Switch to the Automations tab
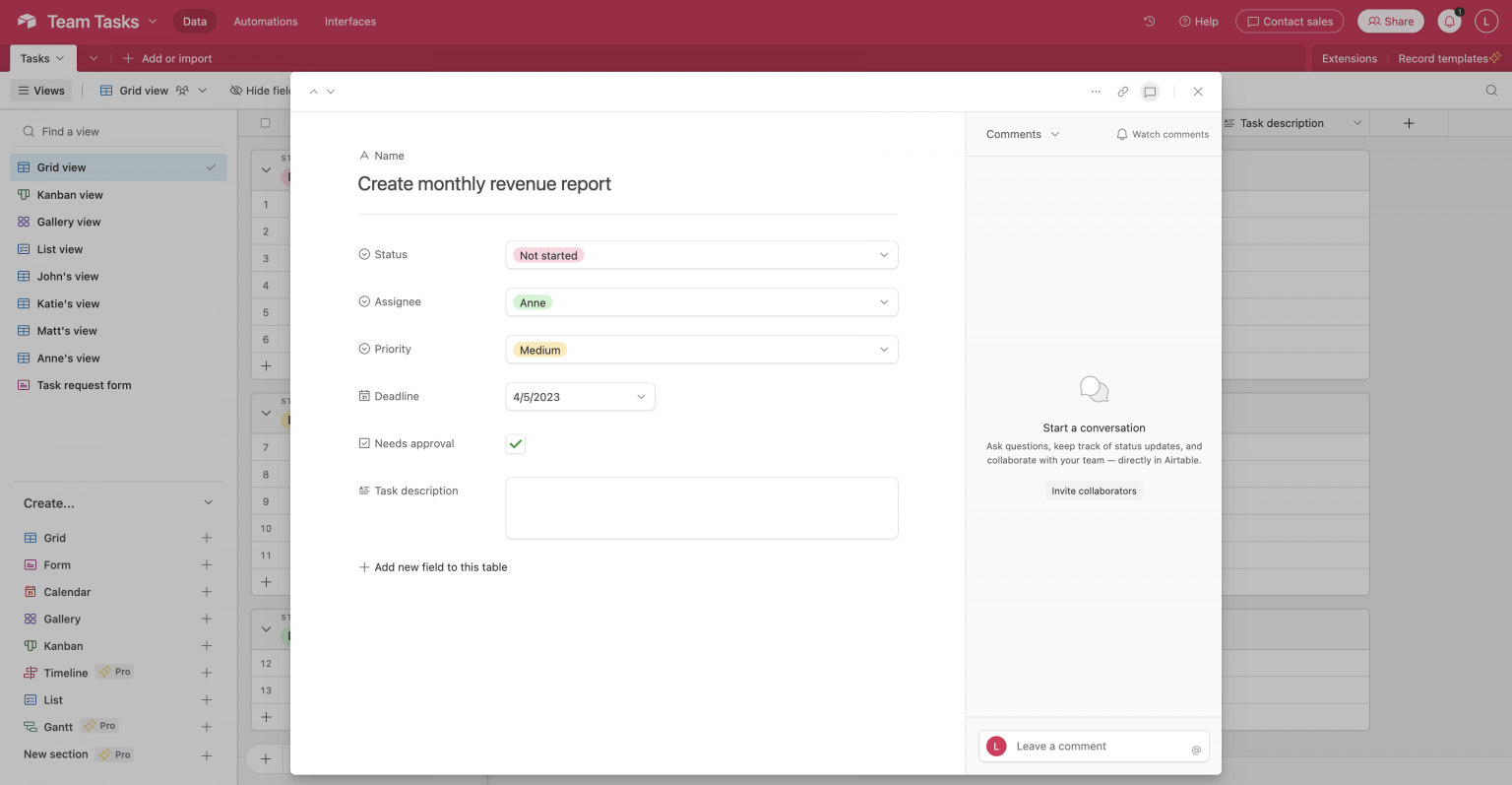The height and width of the screenshot is (785, 1512). [x=265, y=21]
